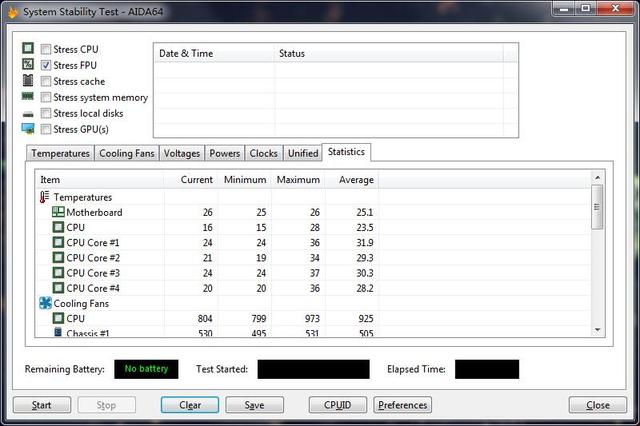
Task: Minimize the AIDA64 window
Action: 564,9
